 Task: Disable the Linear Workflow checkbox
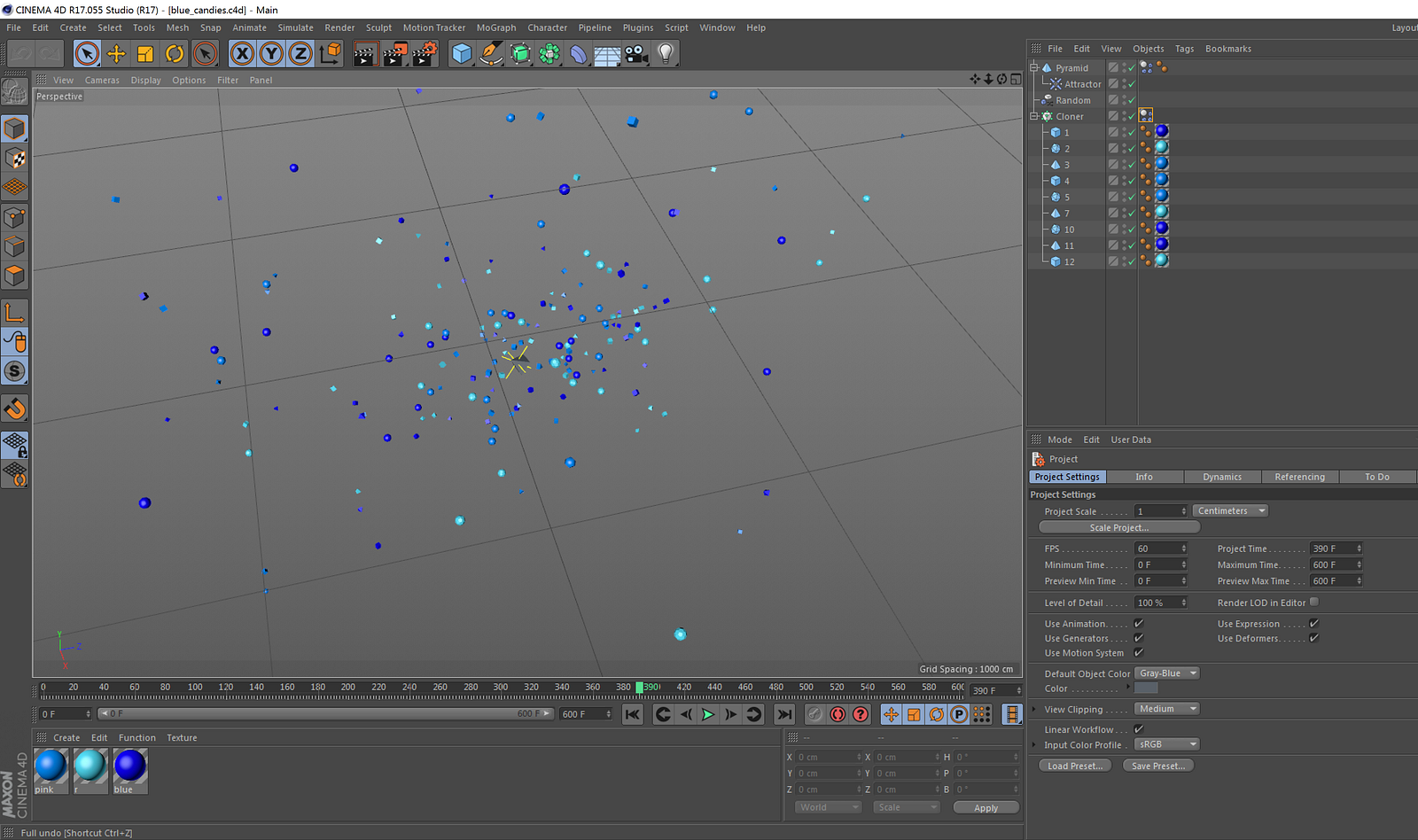coord(1139,729)
